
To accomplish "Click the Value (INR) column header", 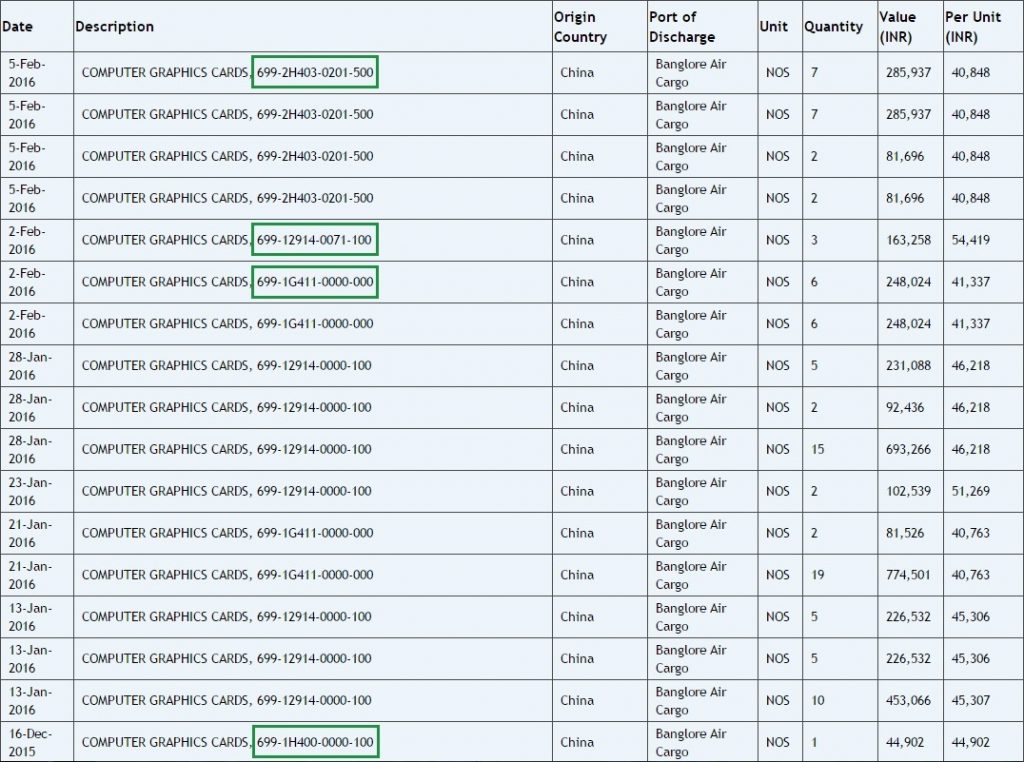I will coord(897,27).
